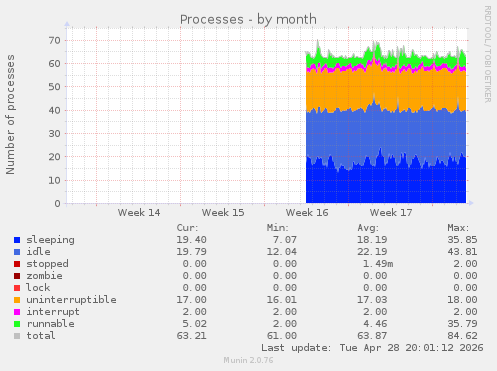Click the 'Week 17' x-axis label
Screen dimensions: 497x371
click(x=391, y=213)
